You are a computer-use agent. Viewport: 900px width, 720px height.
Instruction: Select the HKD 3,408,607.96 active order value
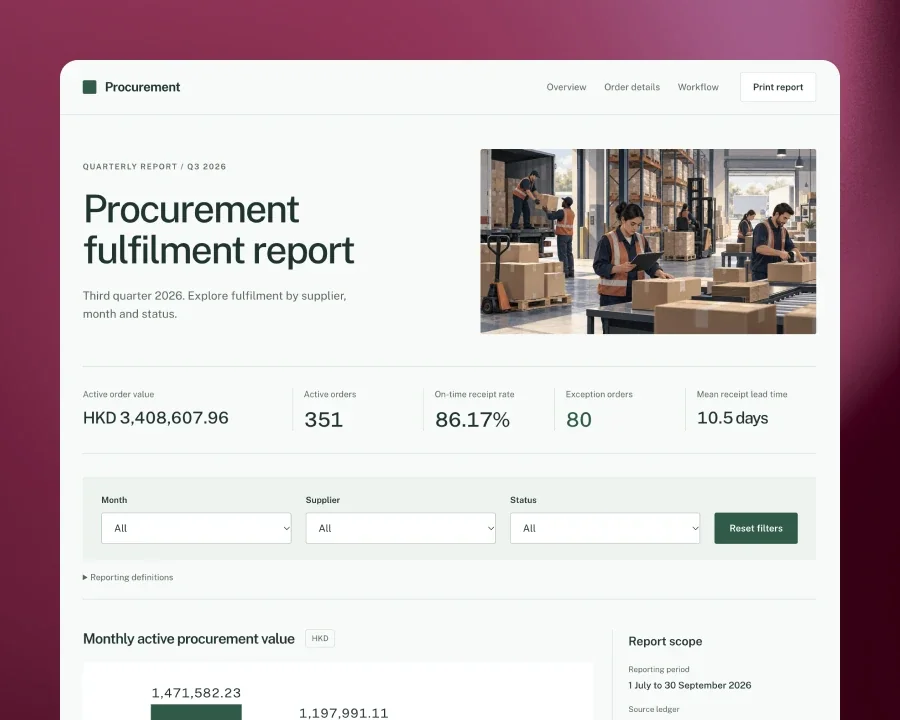[156, 417]
